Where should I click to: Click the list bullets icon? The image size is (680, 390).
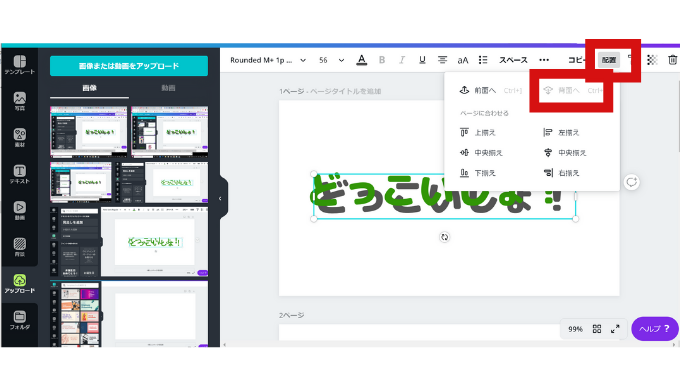coord(483,60)
